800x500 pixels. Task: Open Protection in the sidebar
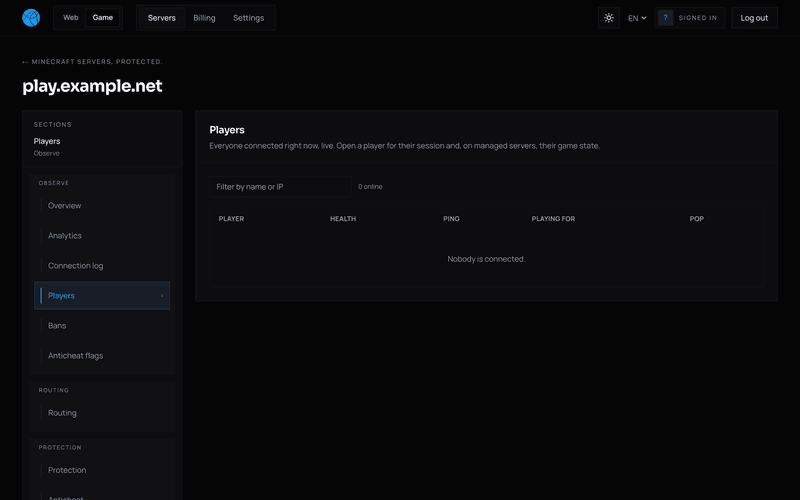[x=102, y=470]
